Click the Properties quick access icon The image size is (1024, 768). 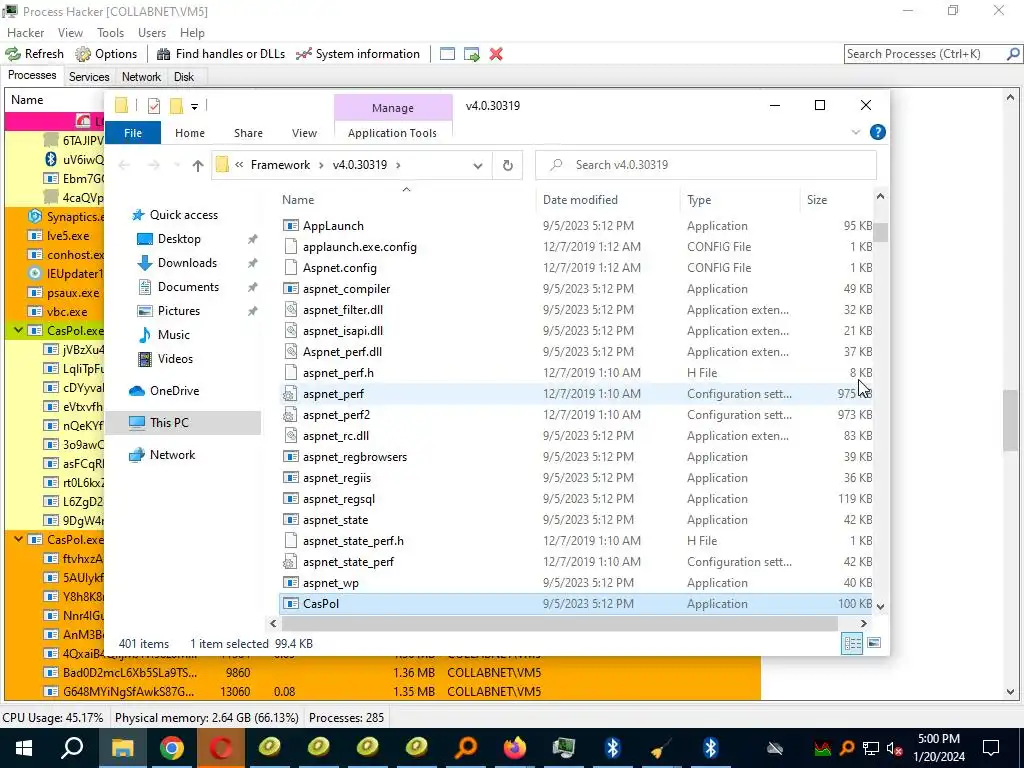click(154, 106)
